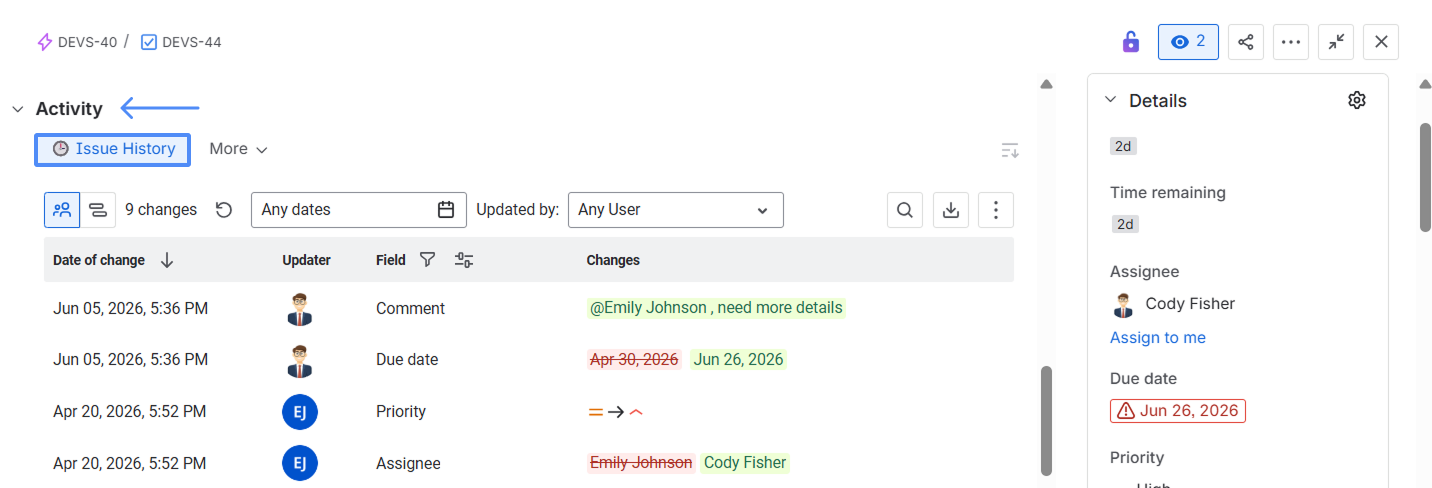
Task: Click the Any dates date field
Action: tap(359, 210)
